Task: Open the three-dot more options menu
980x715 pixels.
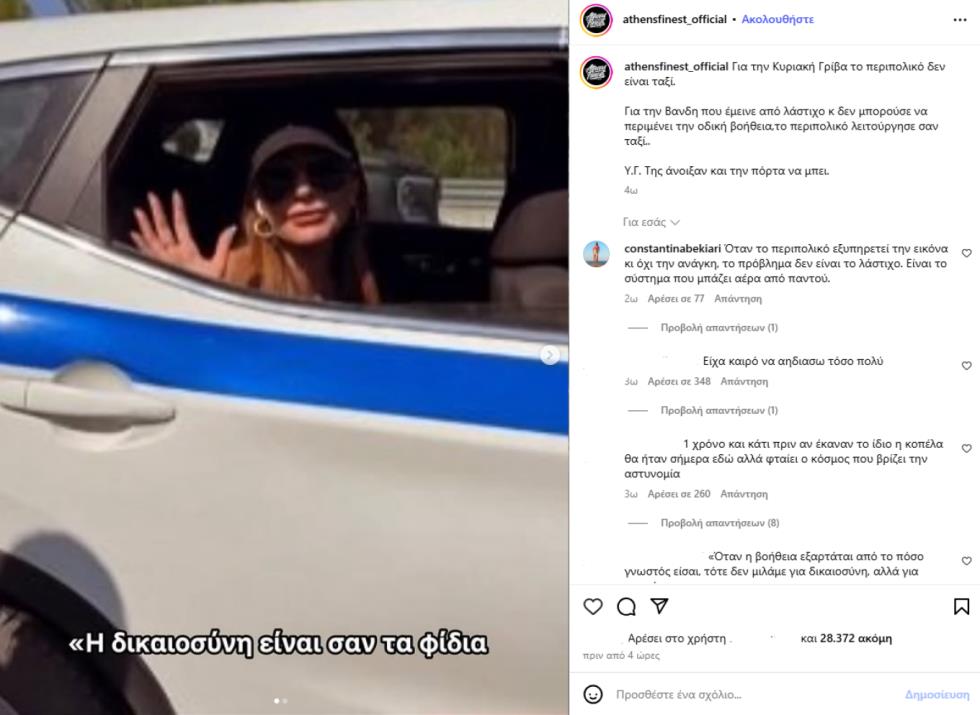Action: coord(960,20)
